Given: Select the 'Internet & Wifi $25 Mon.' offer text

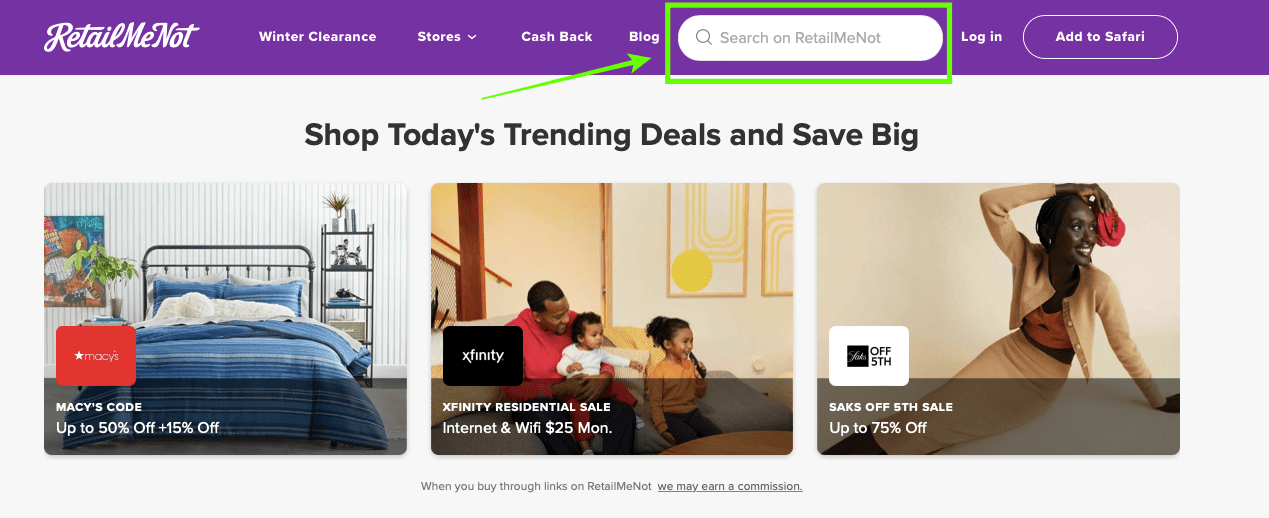Looking at the screenshot, I should click(x=527, y=428).
